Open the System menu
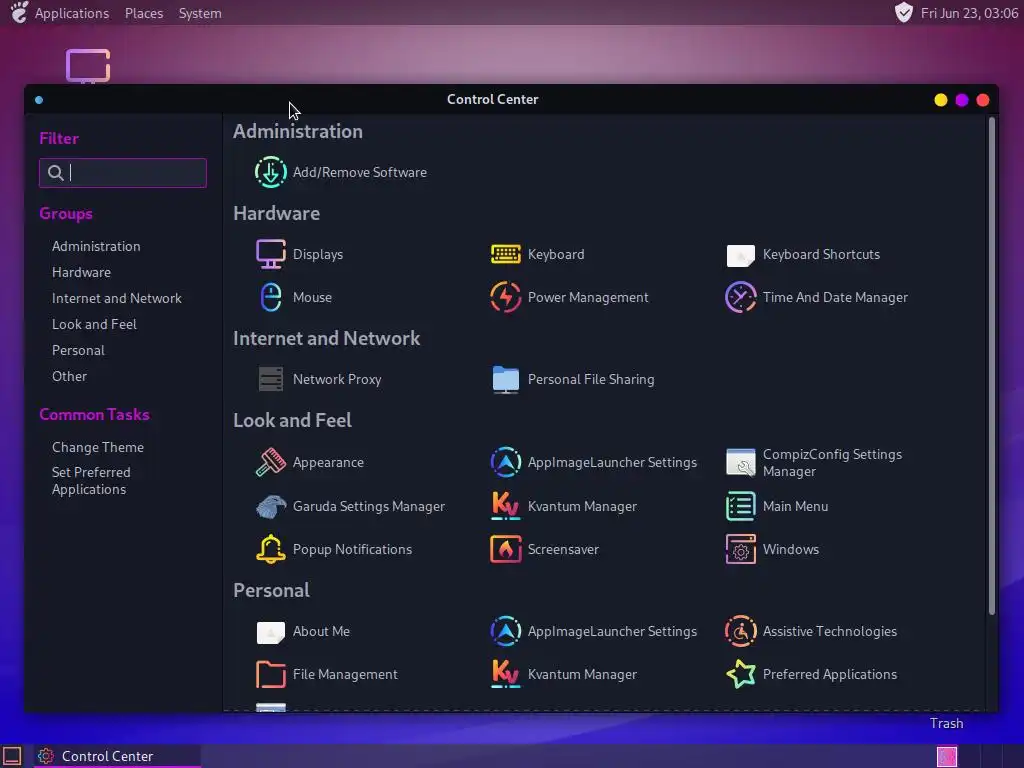Image resolution: width=1024 pixels, height=768 pixels. pyautogui.click(x=200, y=13)
